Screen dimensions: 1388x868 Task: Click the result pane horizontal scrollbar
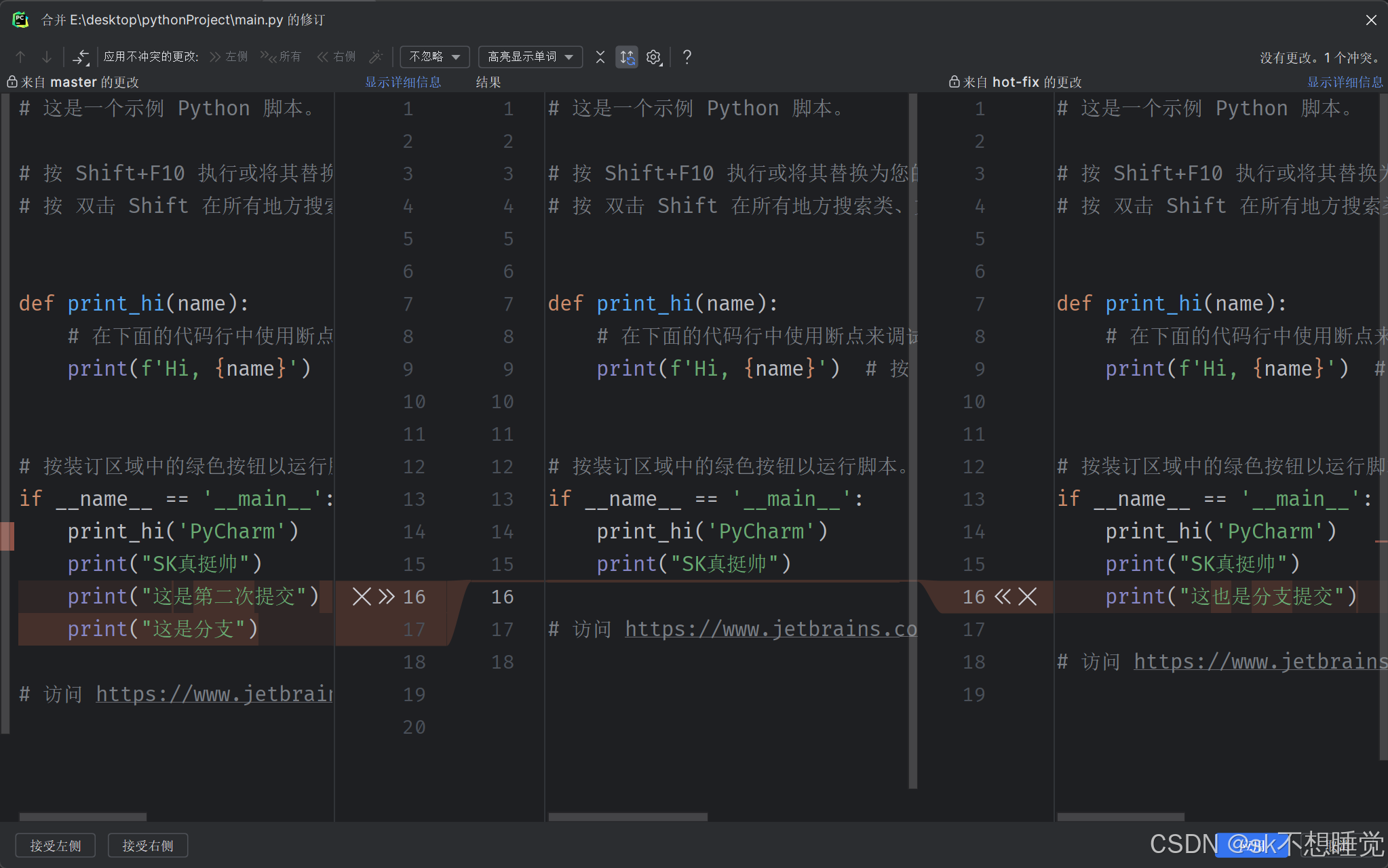[628, 816]
